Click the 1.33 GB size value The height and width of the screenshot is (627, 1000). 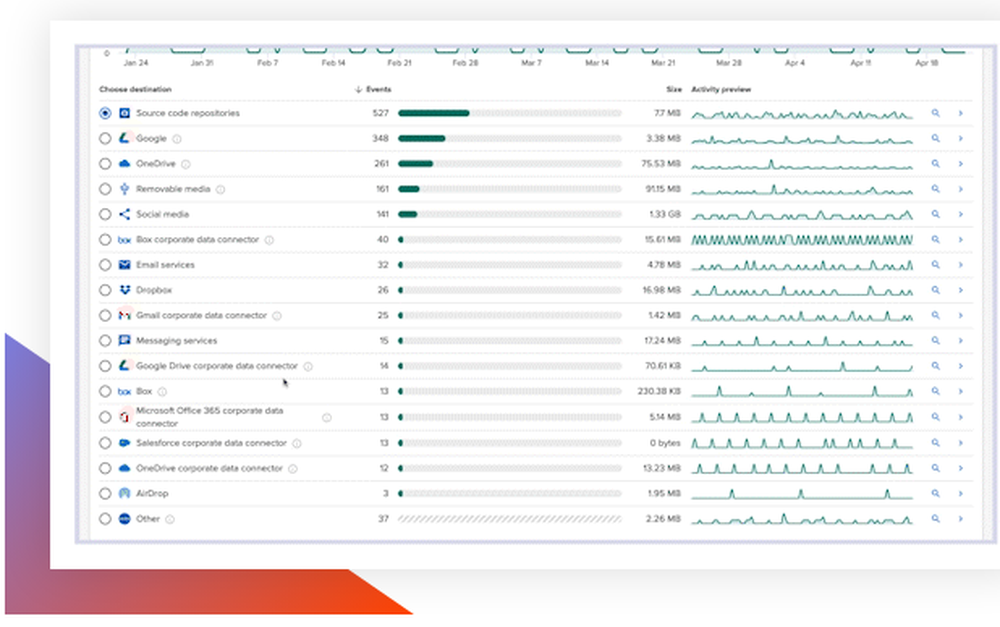[x=665, y=214]
